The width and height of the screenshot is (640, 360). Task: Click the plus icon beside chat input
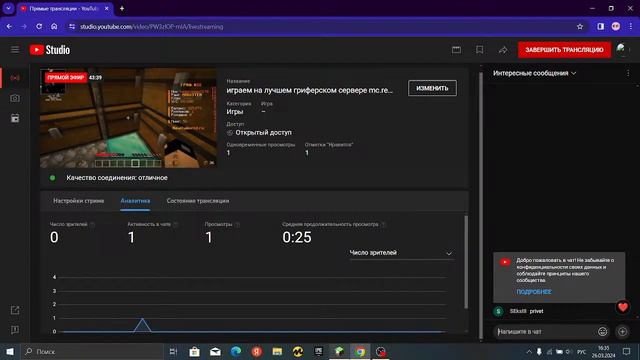point(622,331)
